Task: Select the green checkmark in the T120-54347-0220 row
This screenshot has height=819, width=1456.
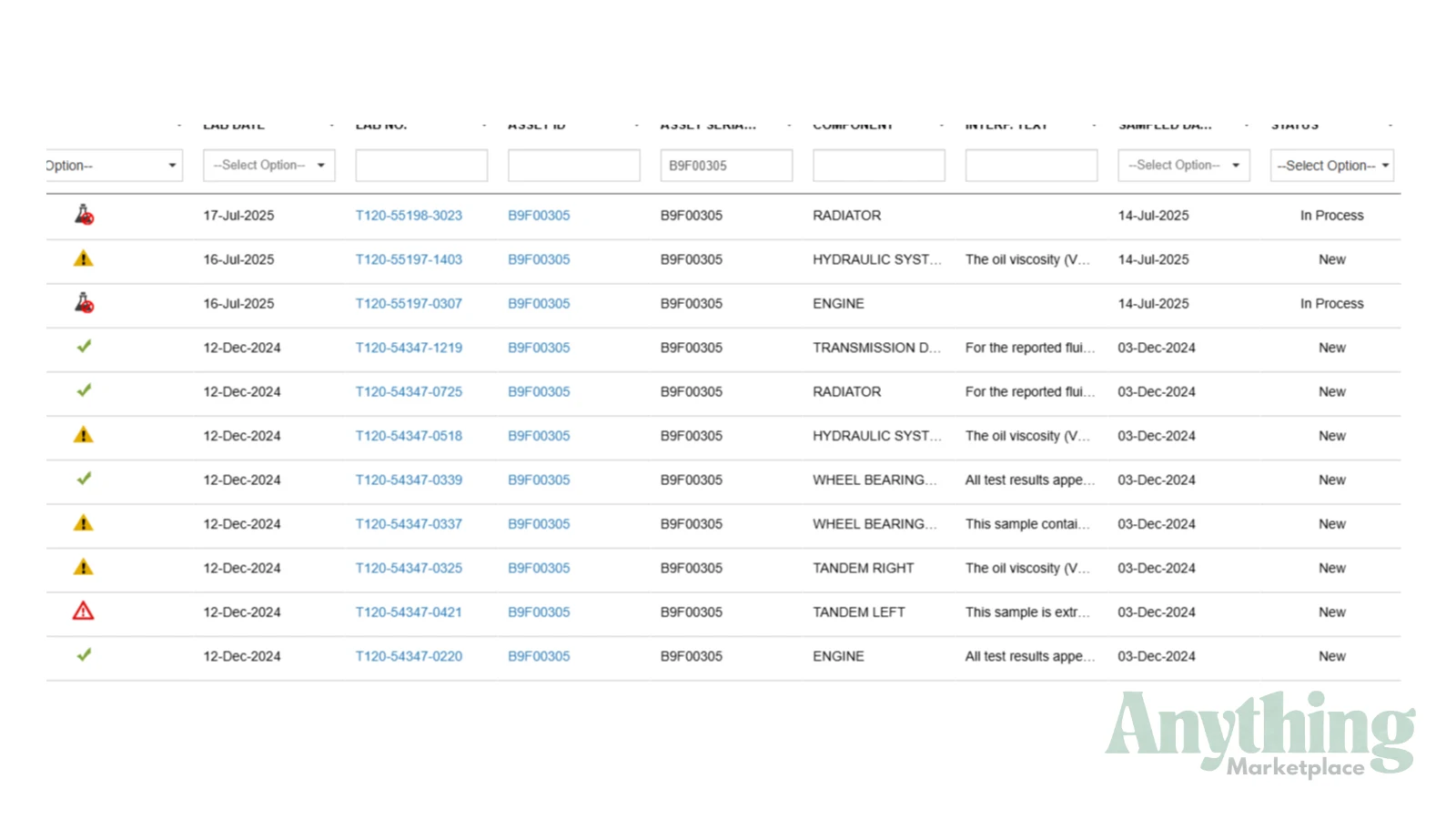Action: 84,655
